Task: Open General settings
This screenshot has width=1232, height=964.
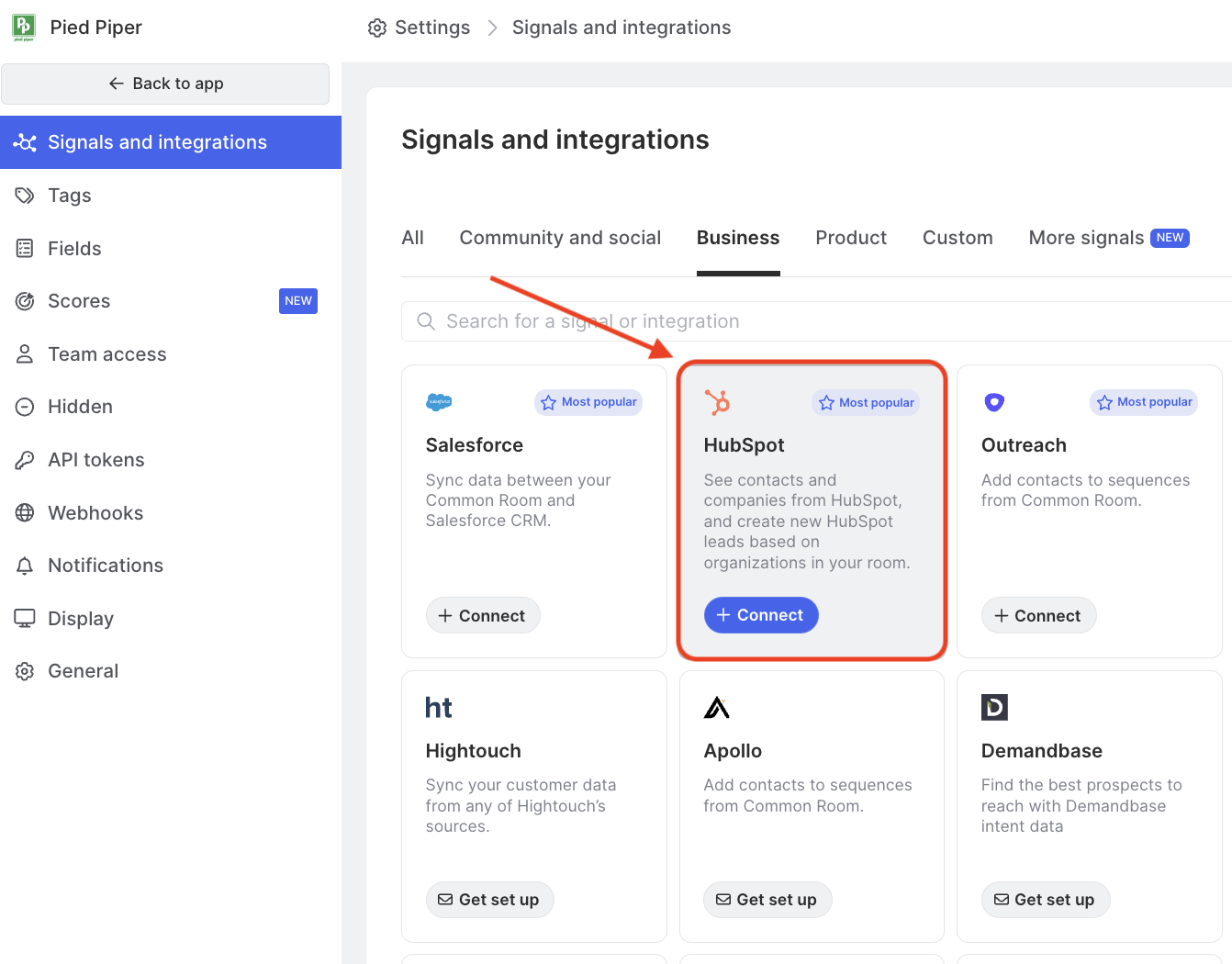Action: tap(171, 671)
